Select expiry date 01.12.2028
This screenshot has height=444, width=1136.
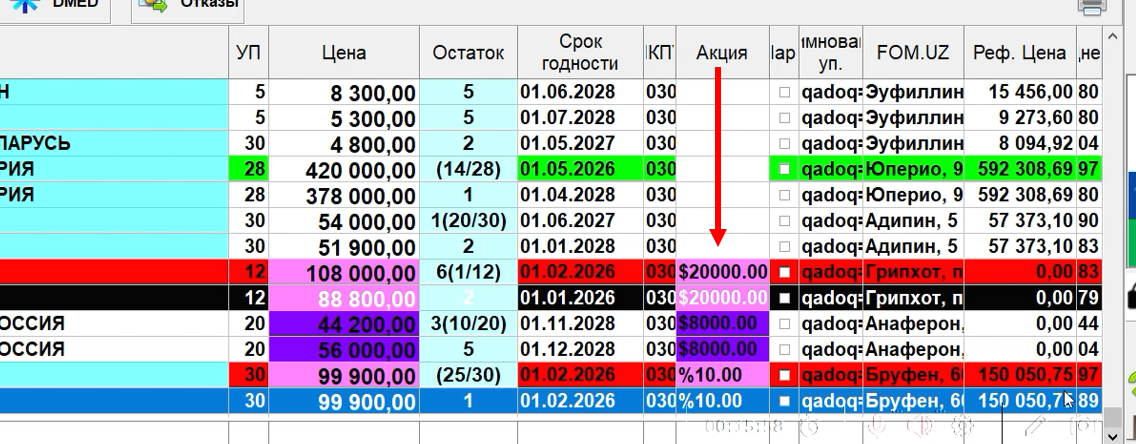[581, 349]
